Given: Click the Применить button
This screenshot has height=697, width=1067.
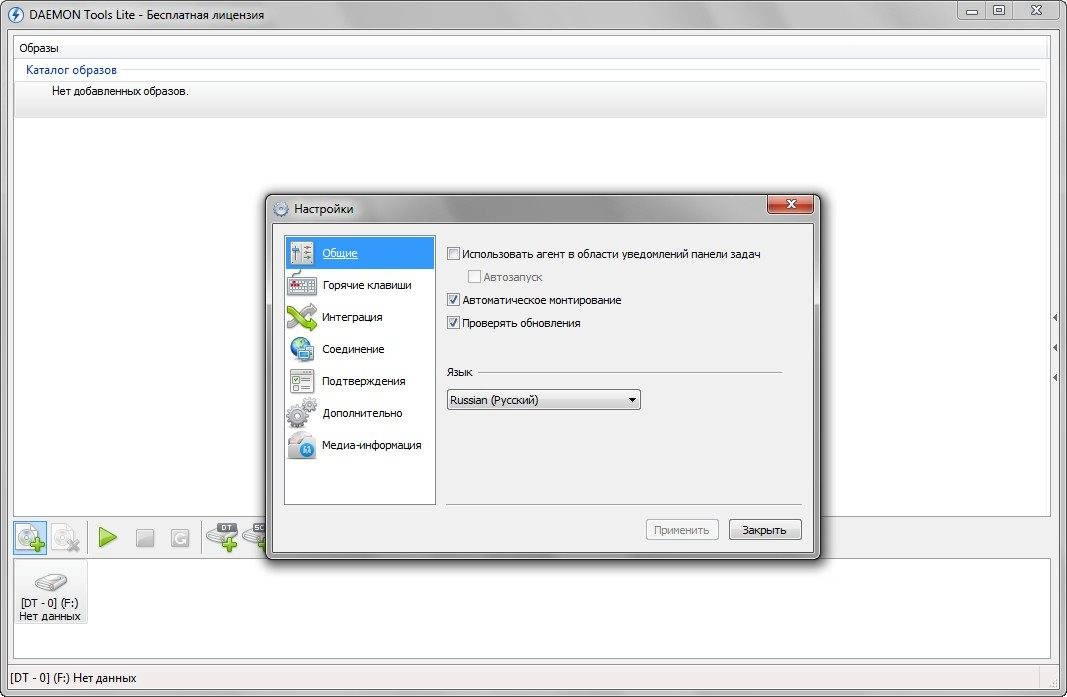Looking at the screenshot, I should click(682, 530).
